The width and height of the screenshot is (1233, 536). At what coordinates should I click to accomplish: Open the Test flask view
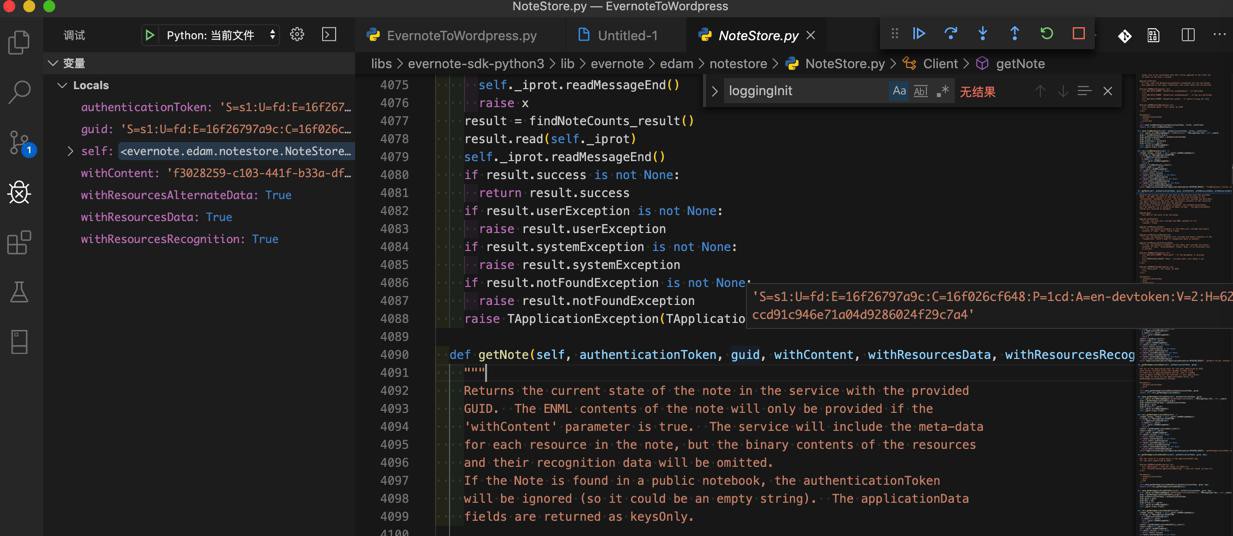tap(19, 292)
